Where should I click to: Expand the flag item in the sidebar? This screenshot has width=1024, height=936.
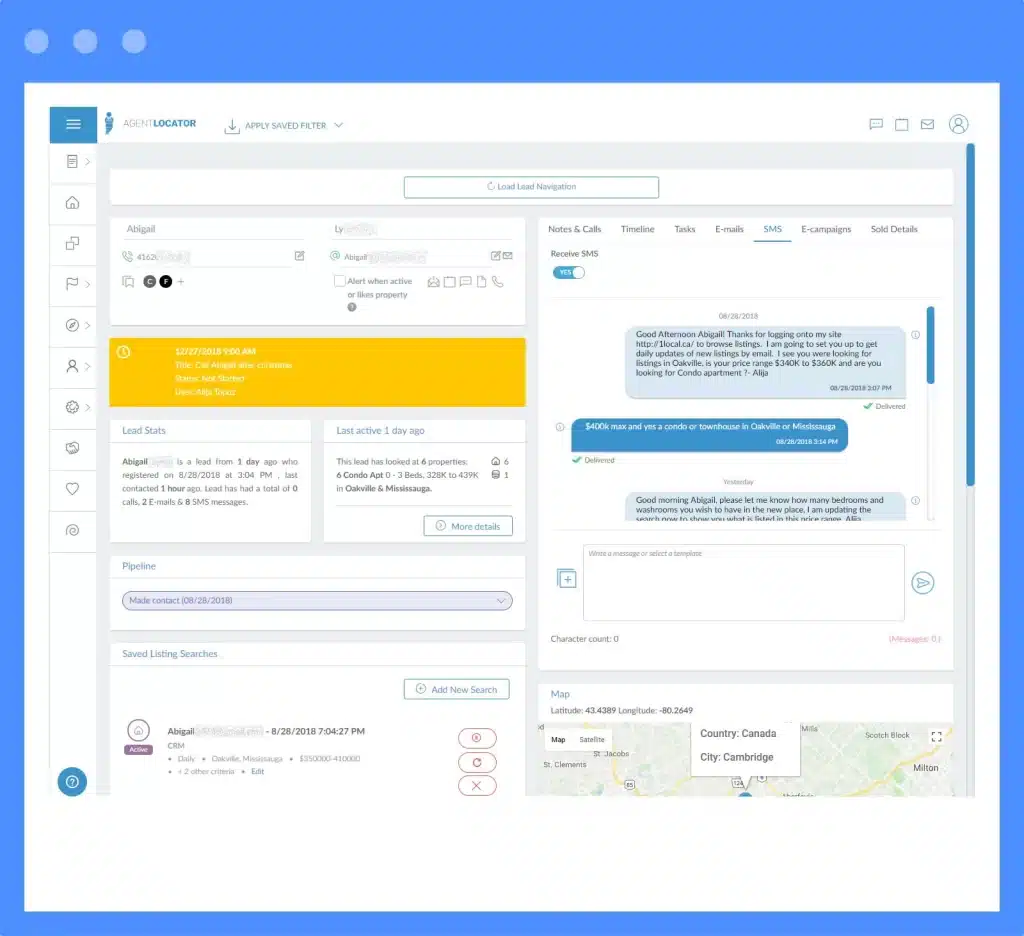click(x=76, y=284)
